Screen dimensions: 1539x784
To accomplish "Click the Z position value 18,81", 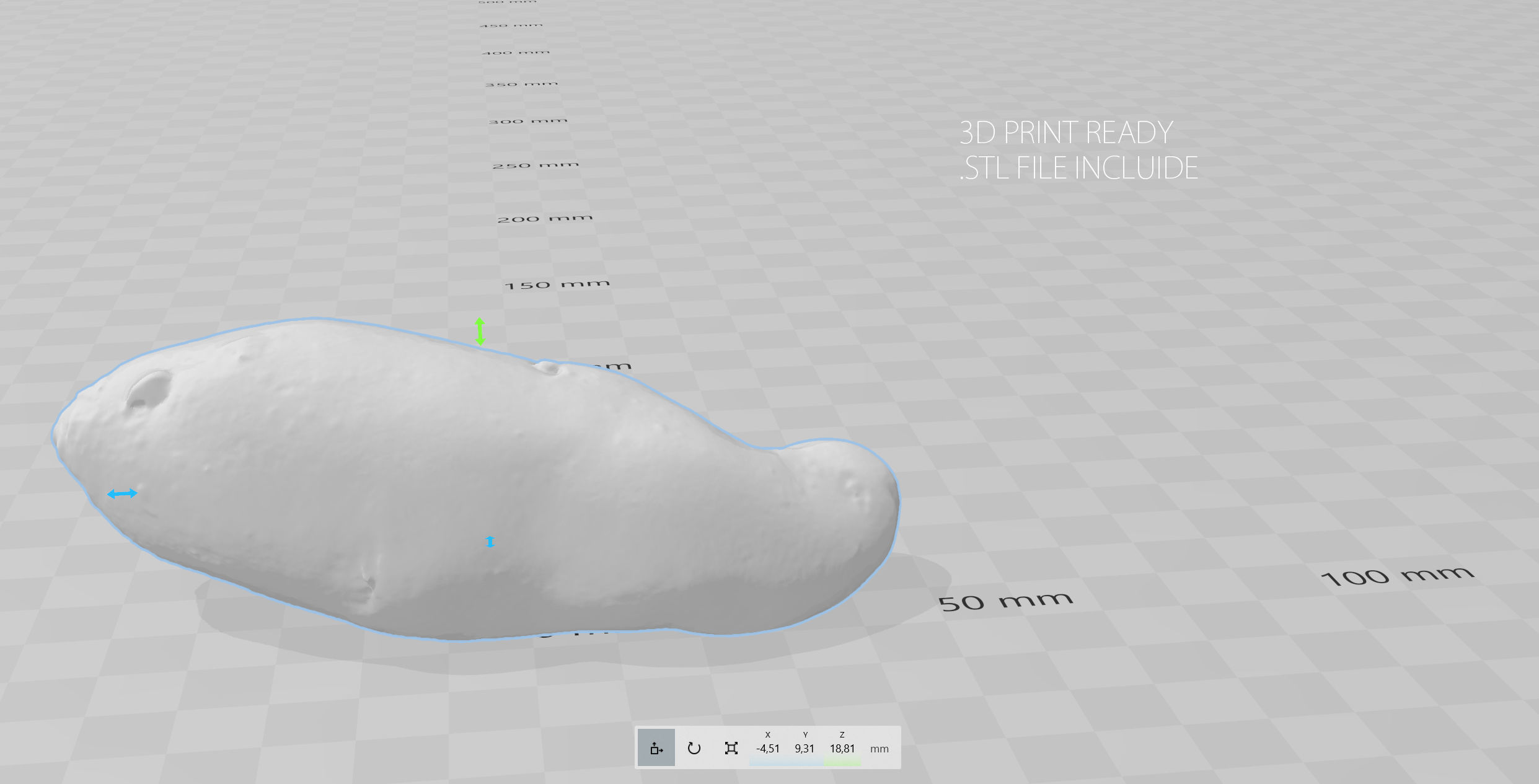I will [842, 749].
